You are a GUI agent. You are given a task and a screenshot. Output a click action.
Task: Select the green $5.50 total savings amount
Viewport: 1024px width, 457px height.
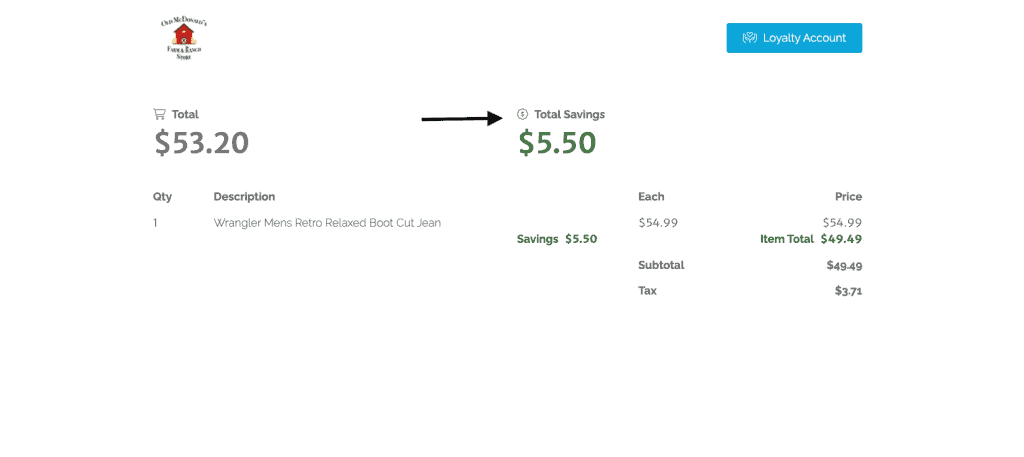(x=557, y=142)
